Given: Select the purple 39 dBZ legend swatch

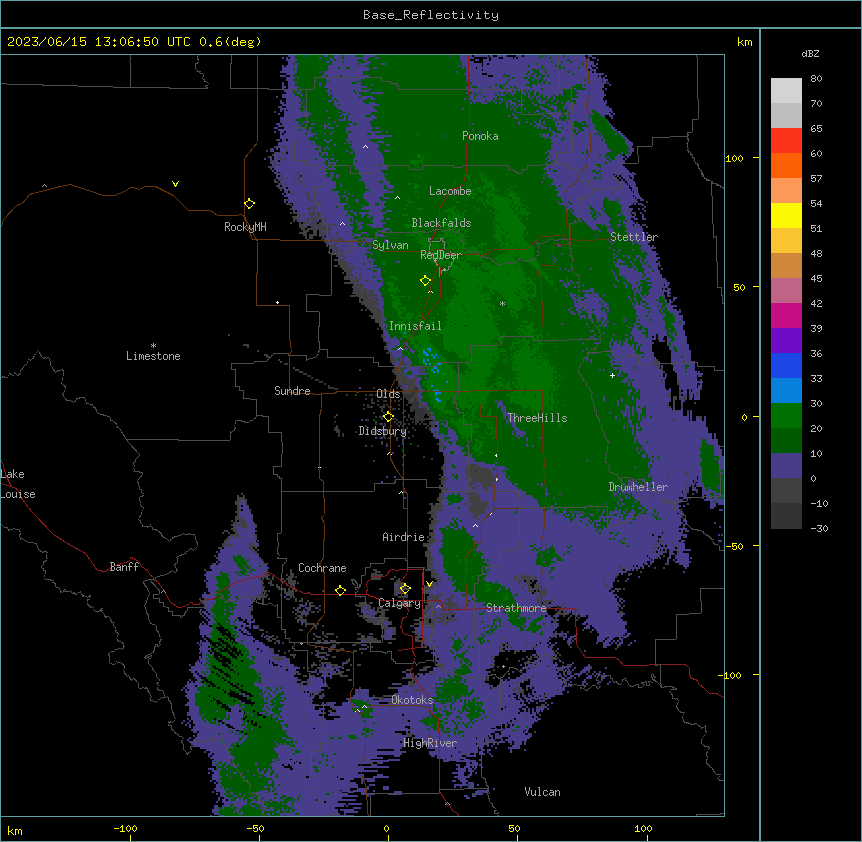Looking at the screenshot, I should click(786, 340).
